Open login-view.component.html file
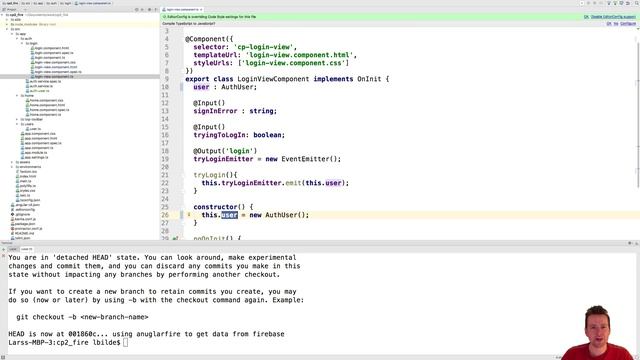640x360 pixels. point(54,67)
